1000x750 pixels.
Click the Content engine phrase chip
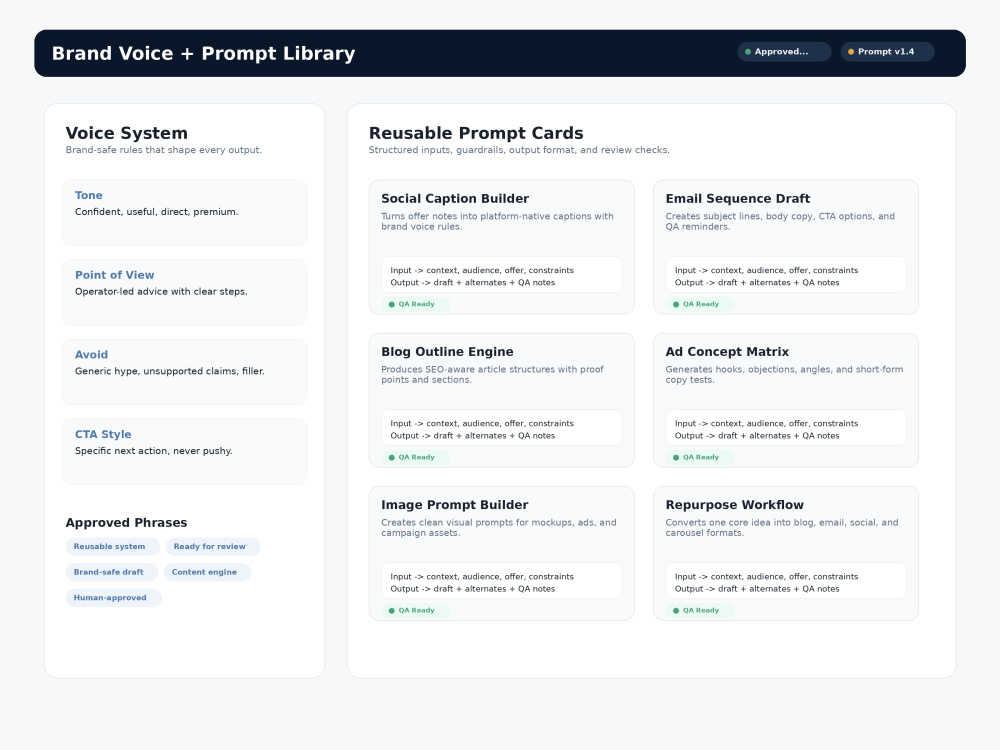click(x=207, y=572)
